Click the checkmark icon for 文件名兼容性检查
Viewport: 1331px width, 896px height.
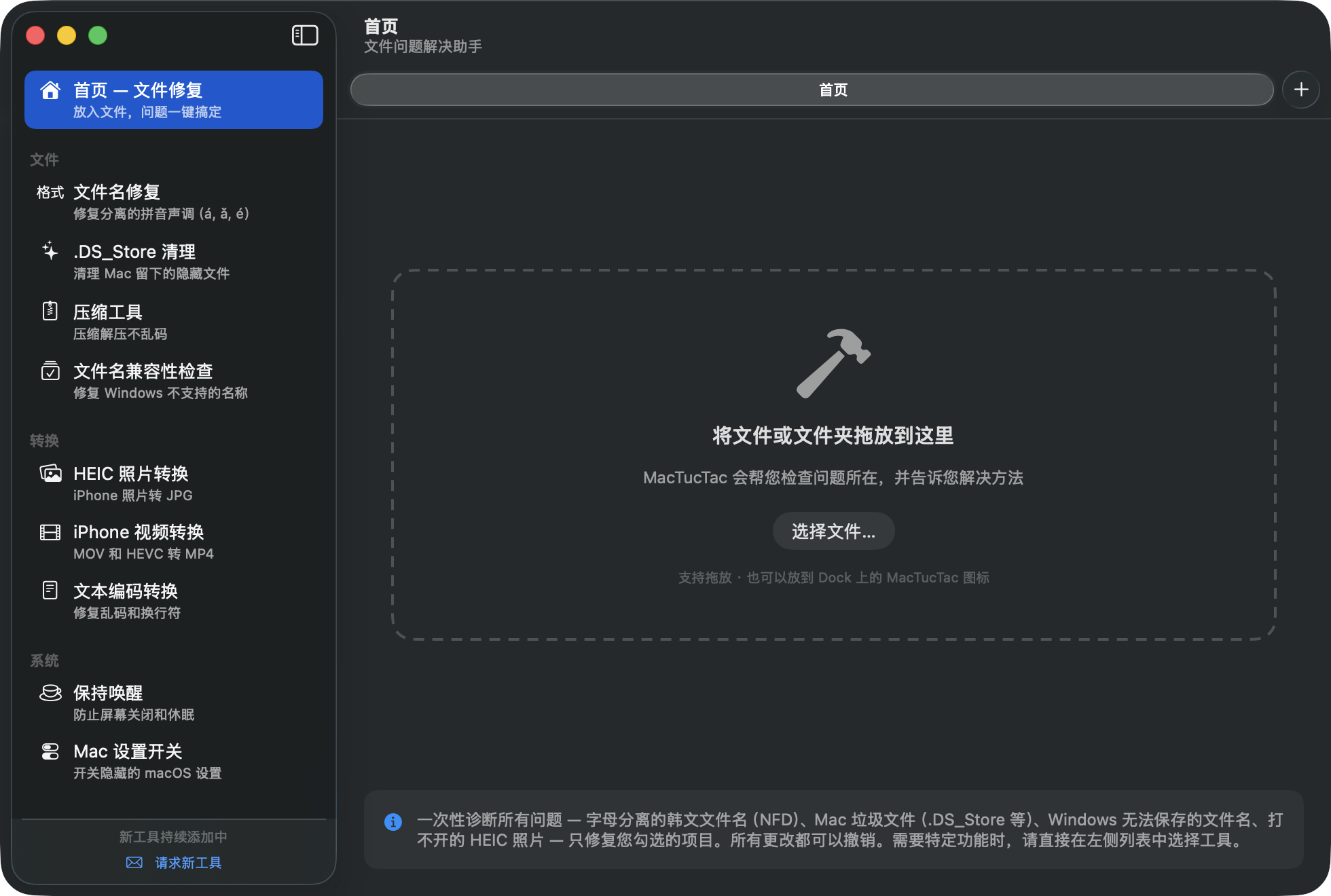point(50,371)
